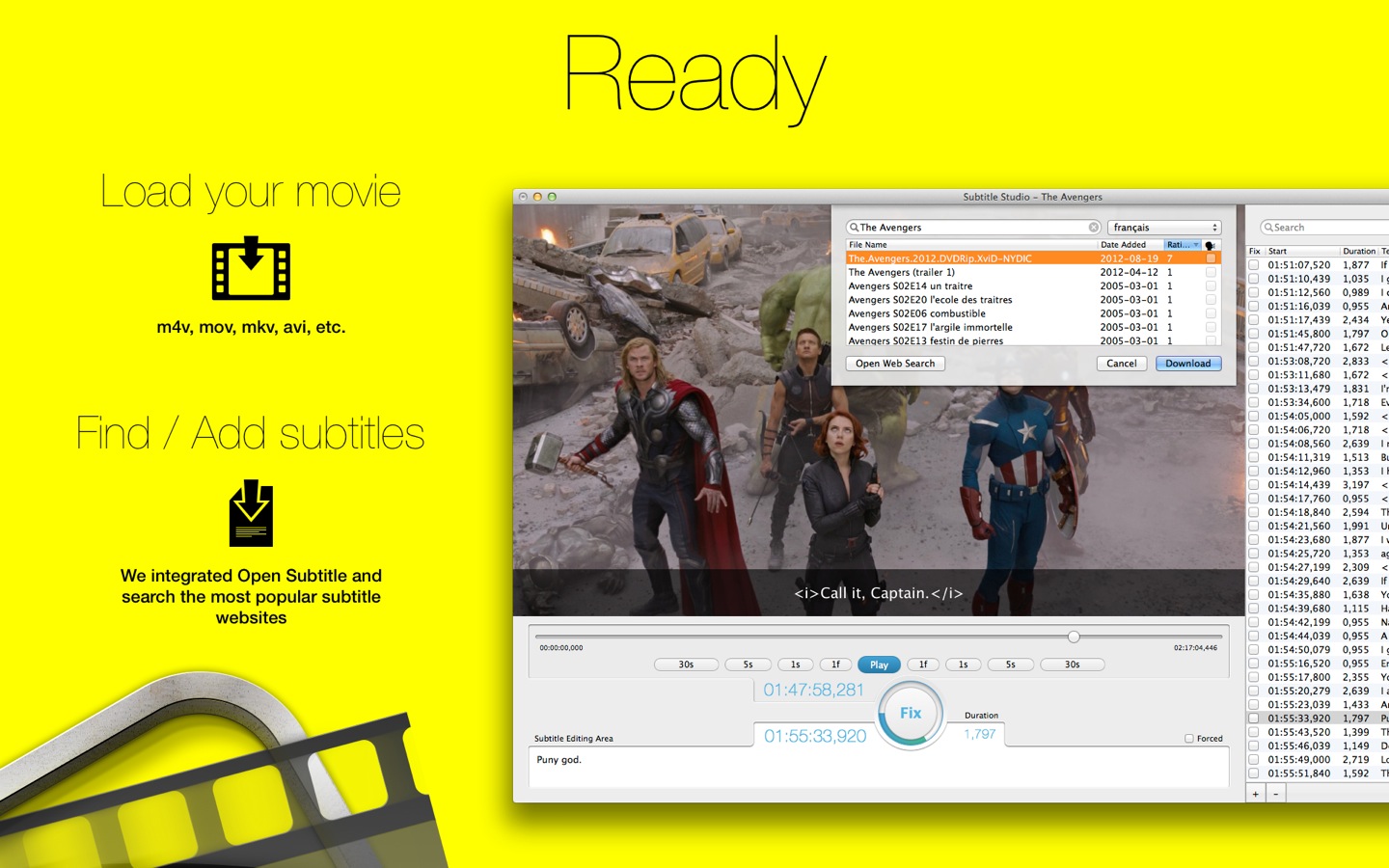The width and height of the screenshot is (1389, 868).
Task: Click the magnifier in the subtitle list Search field
Action: [1268, 228]
